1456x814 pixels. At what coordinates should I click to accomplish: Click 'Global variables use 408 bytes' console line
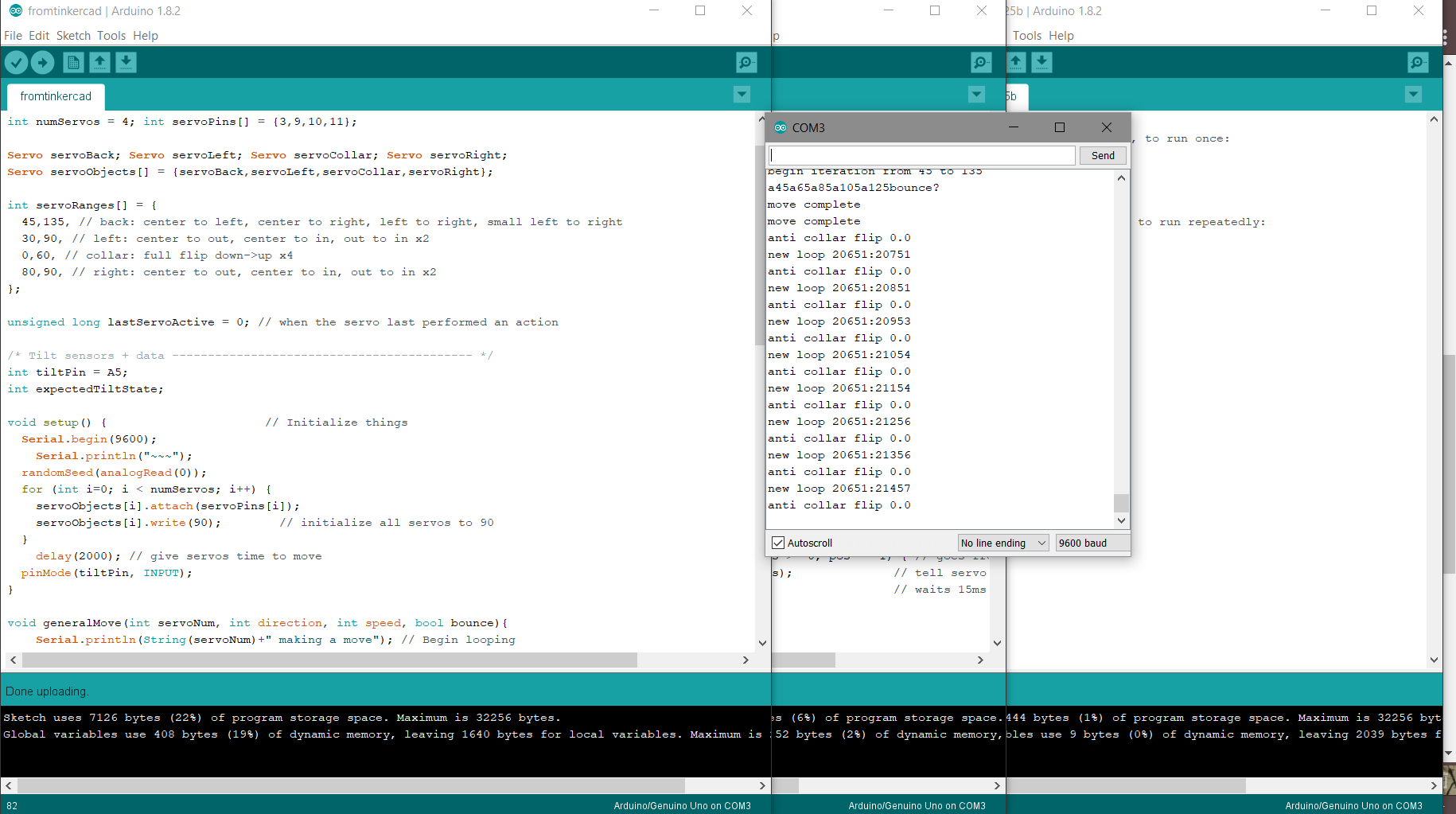point(383,734)
